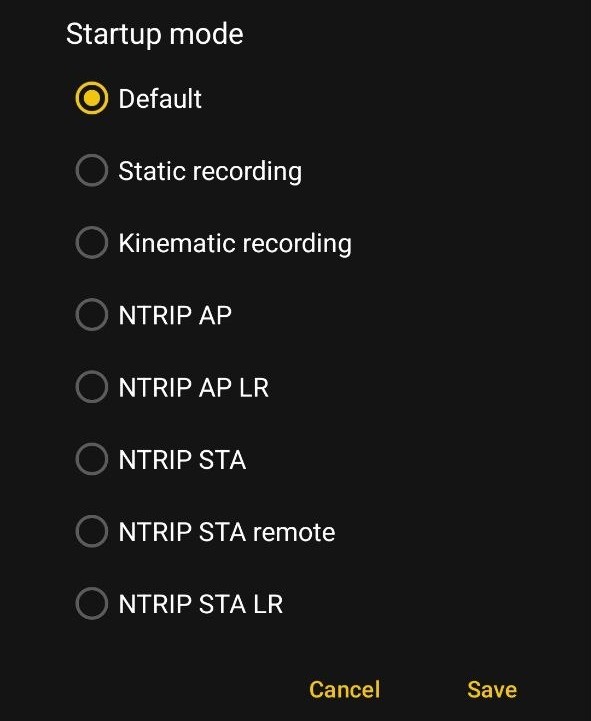Save the selected startup mode
Image resolution: width=591 pixels, height=721 pixels.
coord(492,689)
